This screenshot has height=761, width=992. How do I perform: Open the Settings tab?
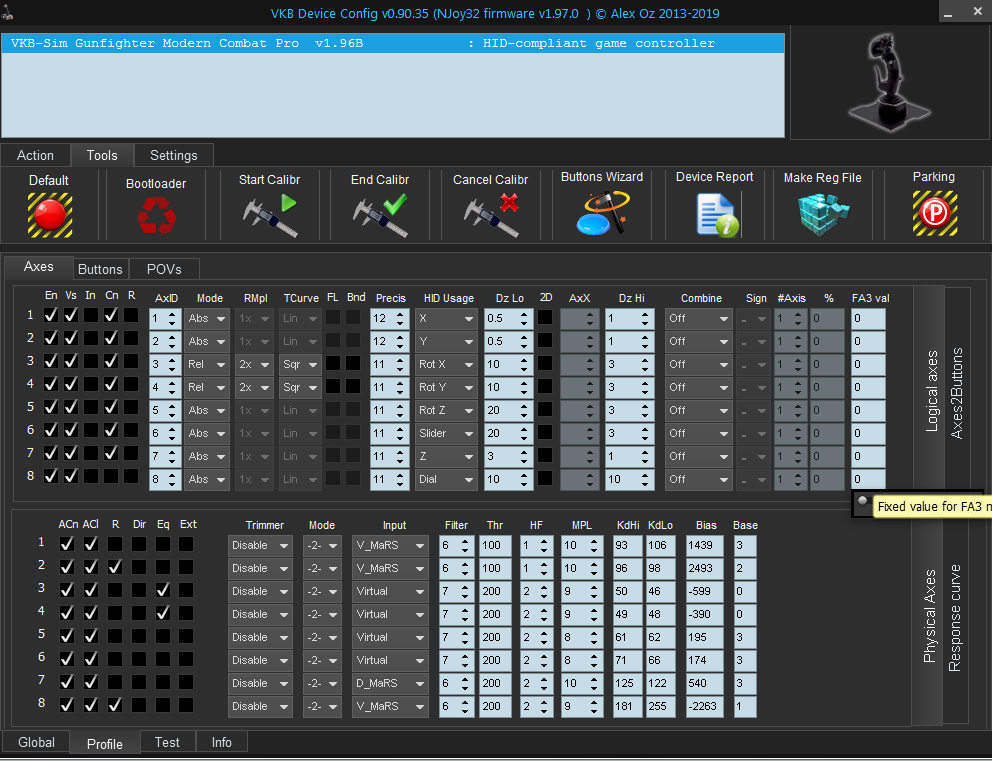(173, 155)
